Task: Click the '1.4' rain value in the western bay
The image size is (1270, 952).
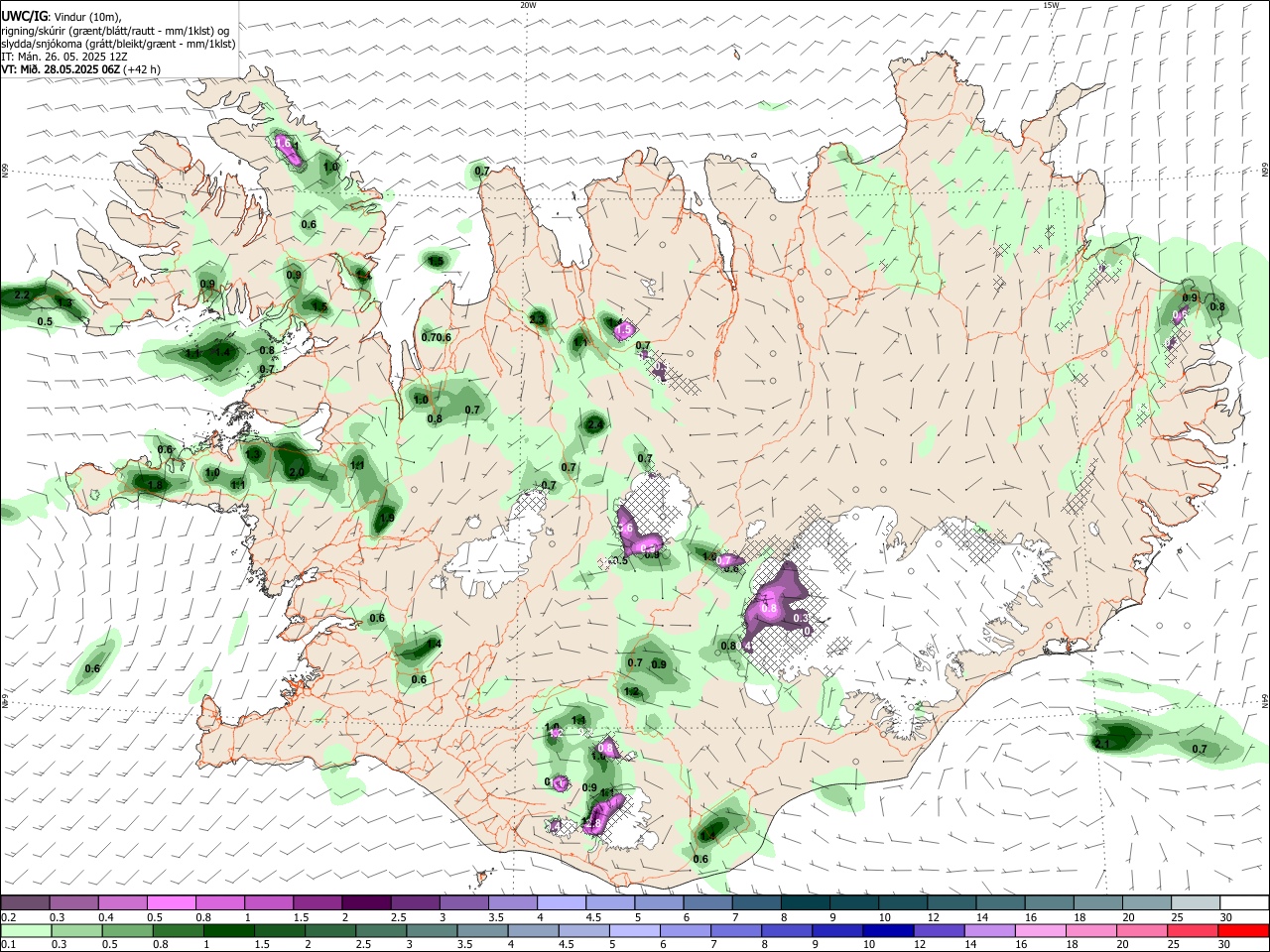Action: 223,352
